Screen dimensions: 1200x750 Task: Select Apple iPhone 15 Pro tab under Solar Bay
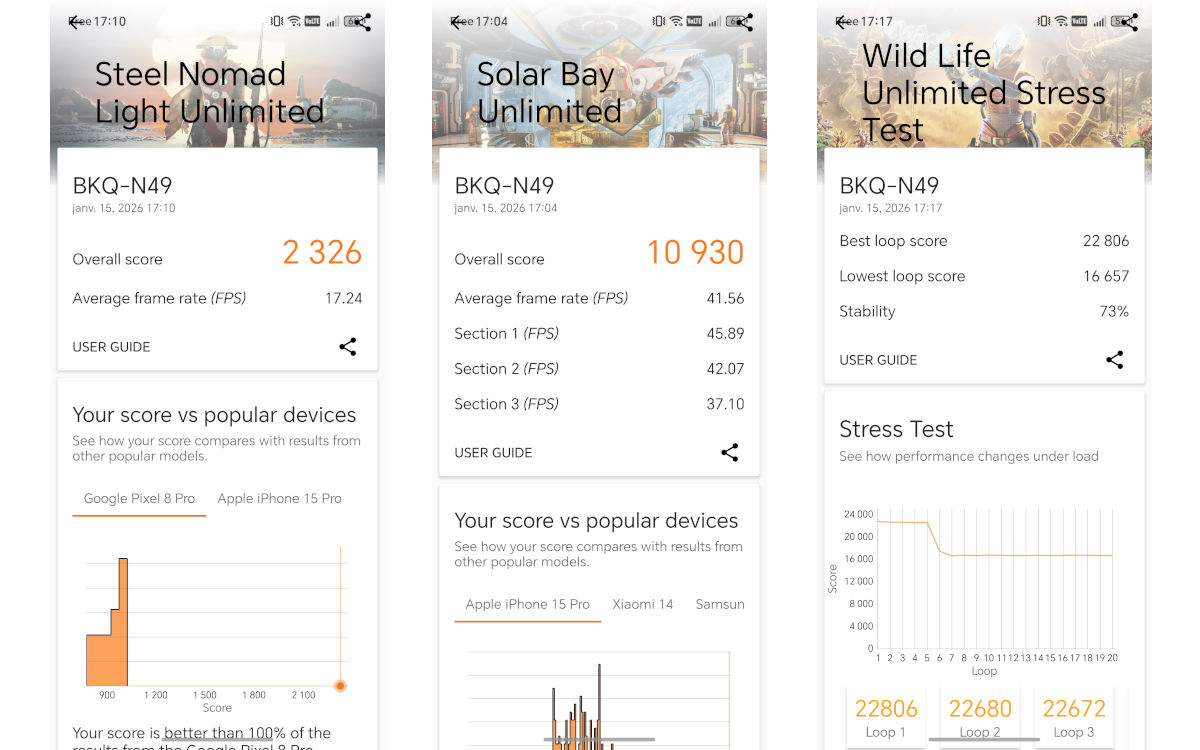[x=527, y=604]
